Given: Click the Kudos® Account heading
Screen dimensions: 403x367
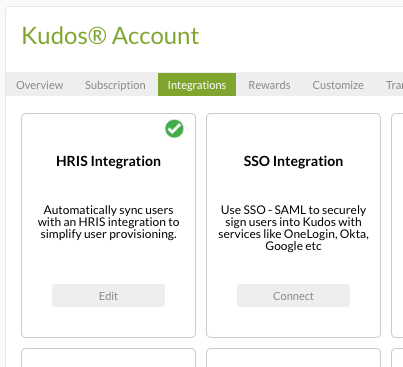Looking at the screenshot, I should tap(110, 36).
